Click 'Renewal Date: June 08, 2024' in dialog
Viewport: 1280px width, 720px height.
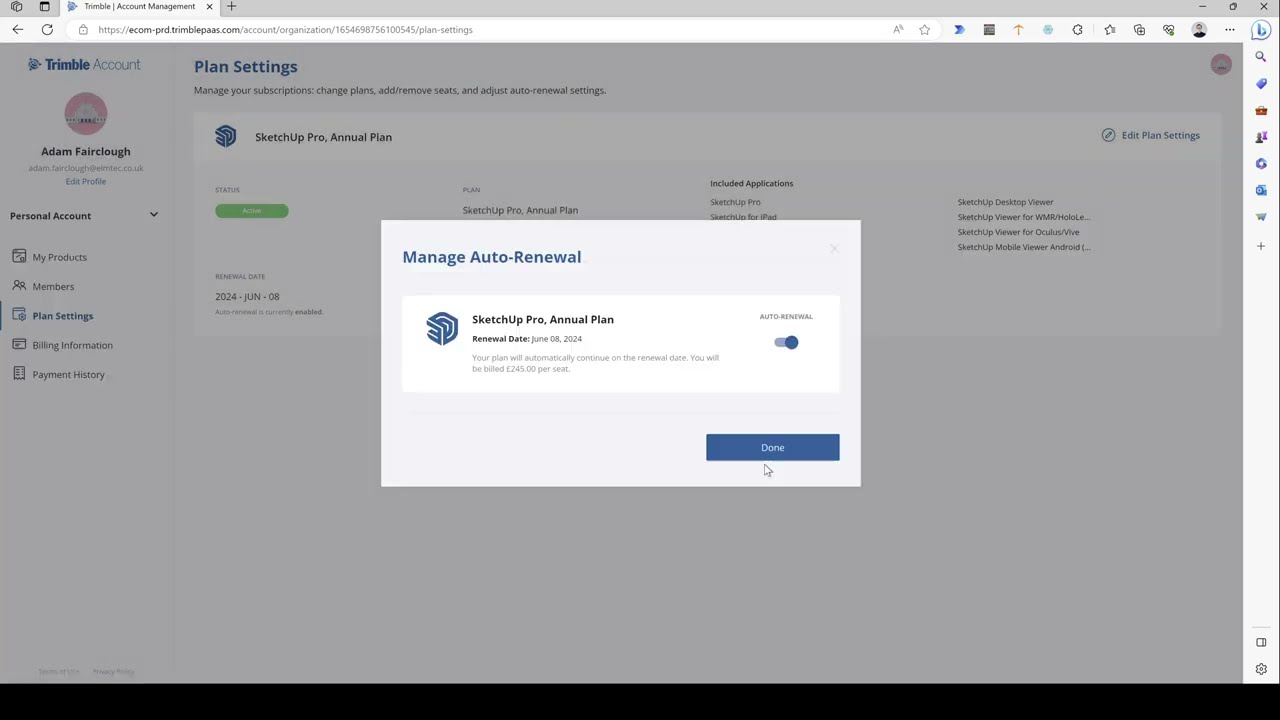pyautogui.click(x=527, y=339)
